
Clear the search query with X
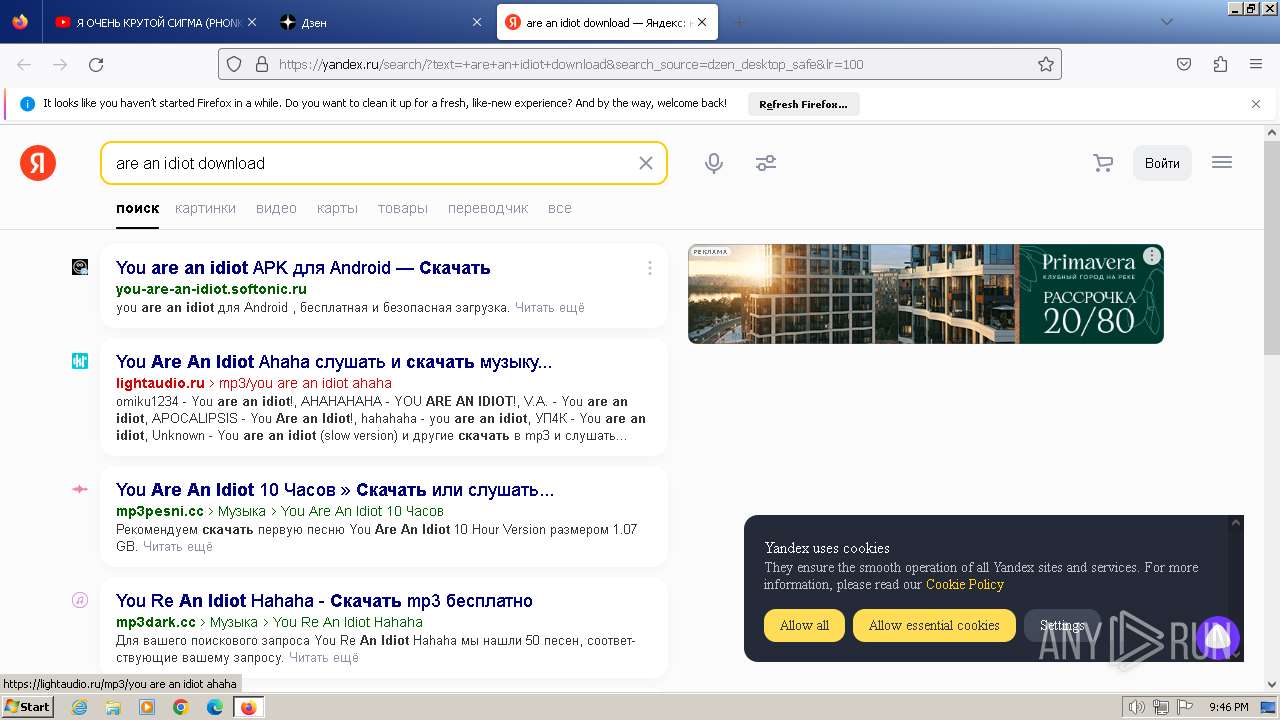click(646, 163)
